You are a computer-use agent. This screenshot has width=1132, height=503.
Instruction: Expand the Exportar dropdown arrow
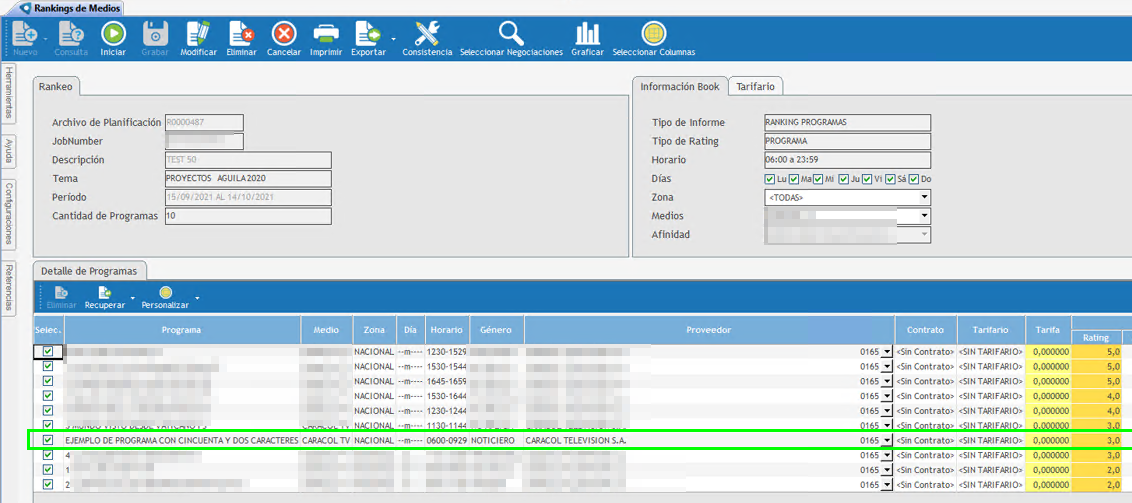pos(393,38)
